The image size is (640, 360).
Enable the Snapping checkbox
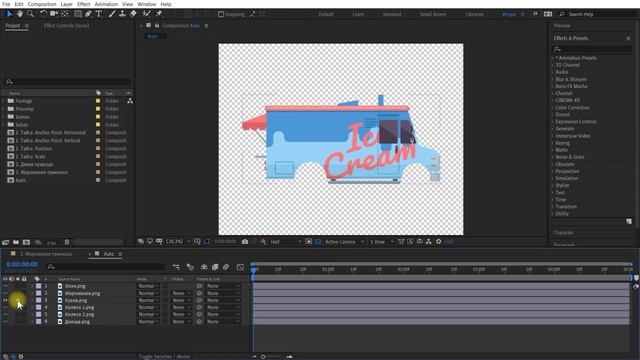pos(221,14)
